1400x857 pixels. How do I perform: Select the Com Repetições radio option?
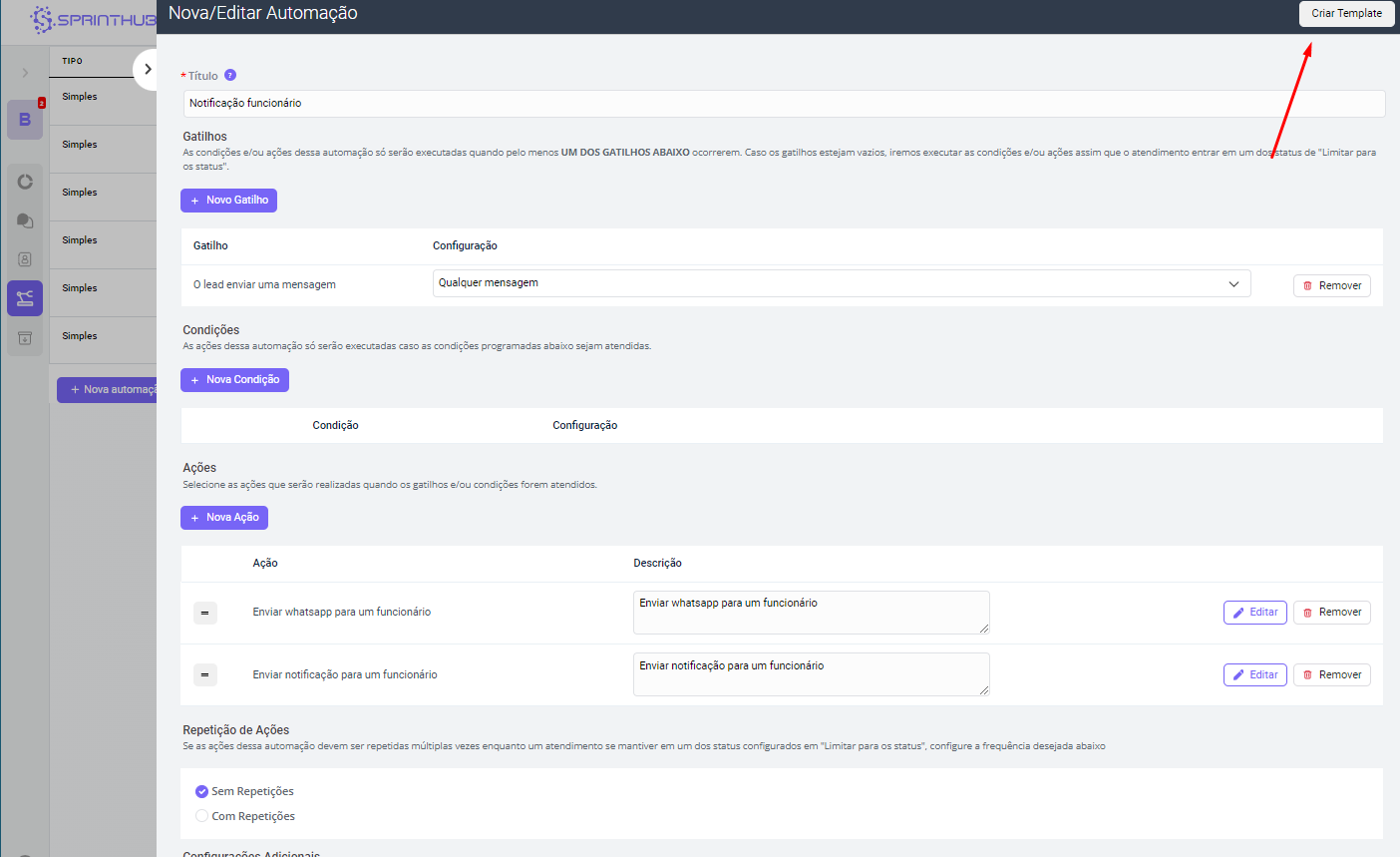pos(202,816)
